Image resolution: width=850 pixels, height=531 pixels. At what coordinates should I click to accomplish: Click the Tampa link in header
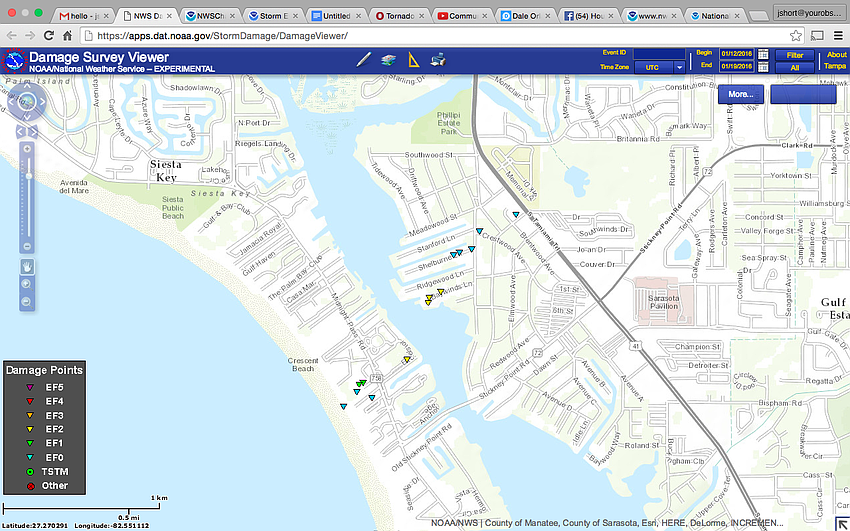pyautogui.click(x=835, y=66)
